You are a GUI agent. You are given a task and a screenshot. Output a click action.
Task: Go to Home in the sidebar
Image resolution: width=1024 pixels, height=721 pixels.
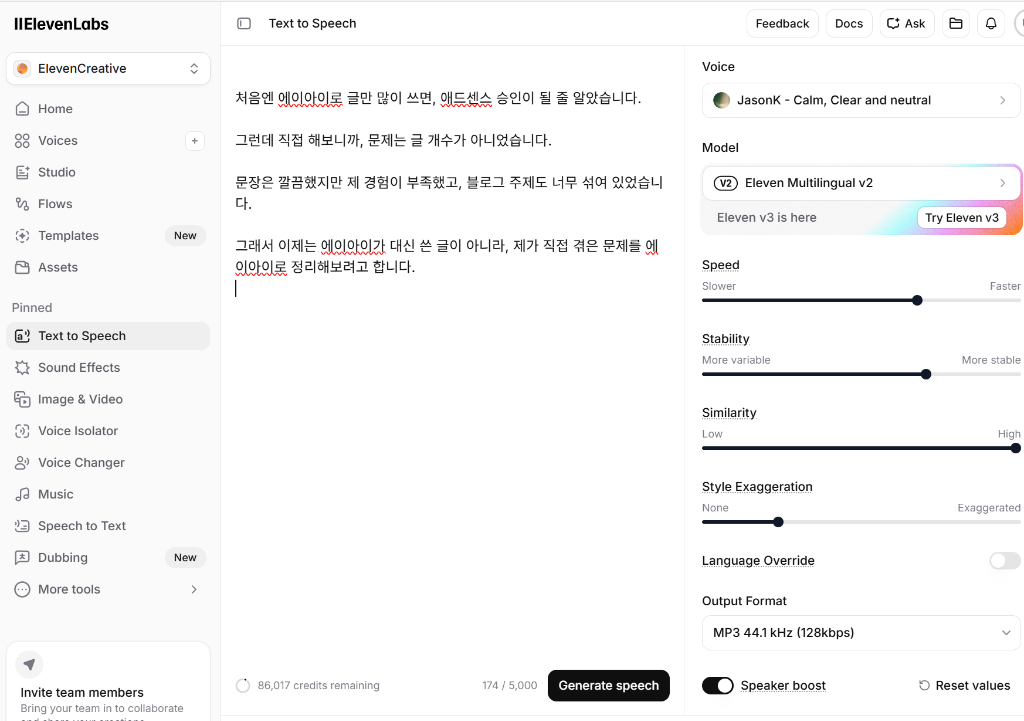point(108,108)
